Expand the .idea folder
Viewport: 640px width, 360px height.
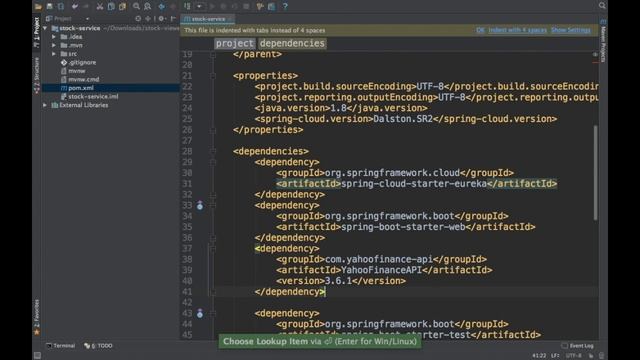coord(54,37)
